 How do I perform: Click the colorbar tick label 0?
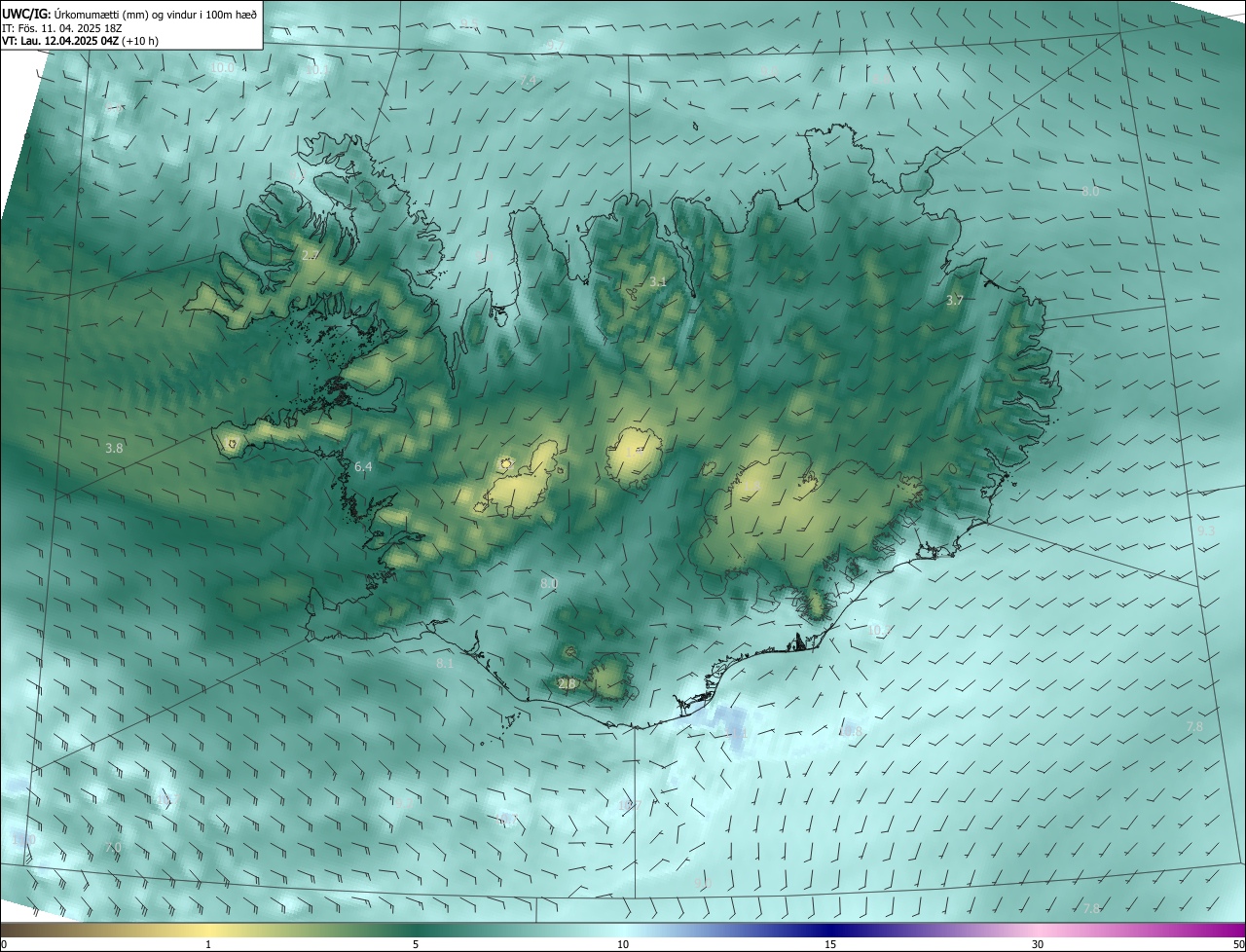[x=4, y=944]
